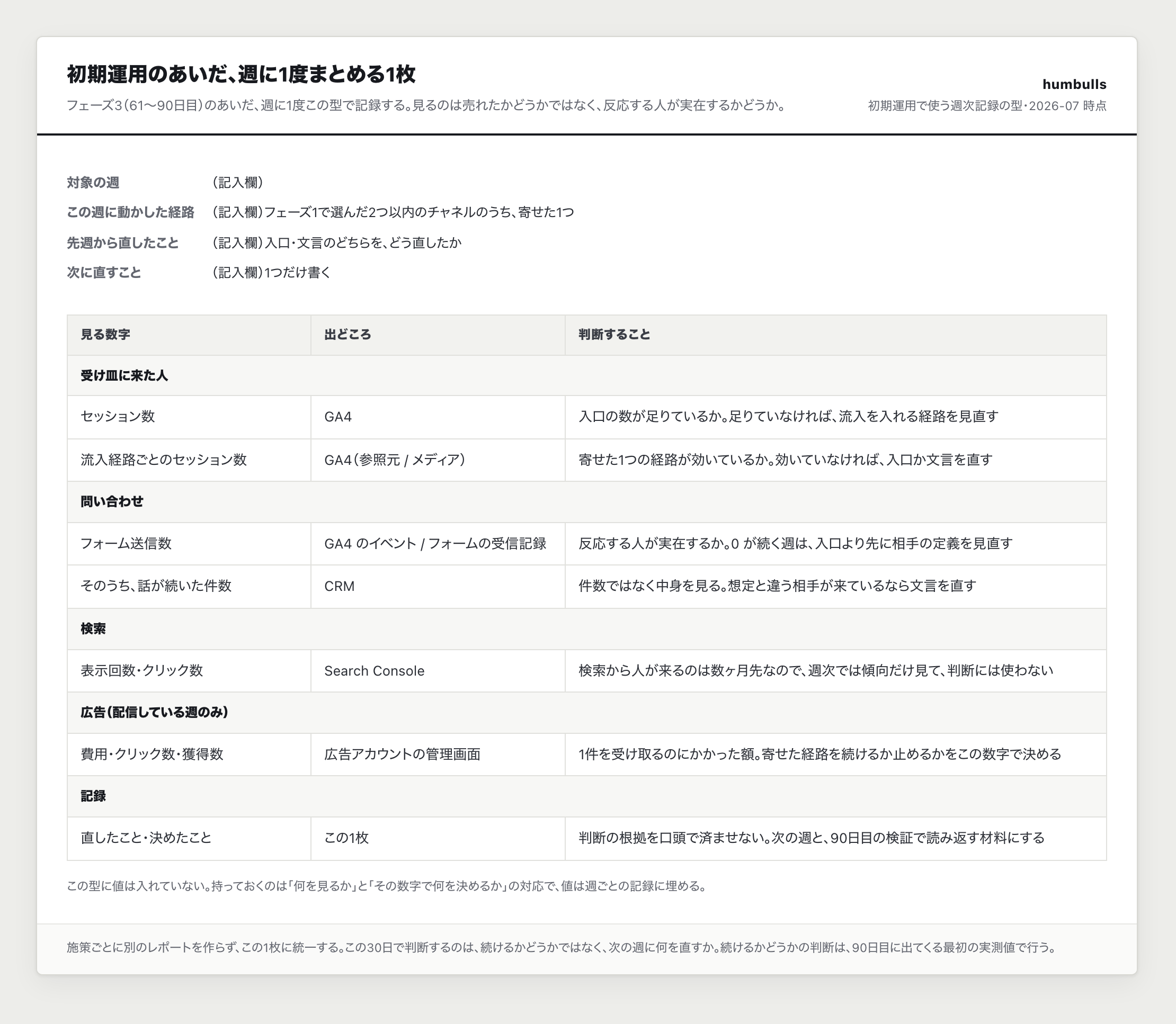Click the 受け皿に来た人 section row
Viewport: 1176px width, 1024px height.
coord(586,375)
